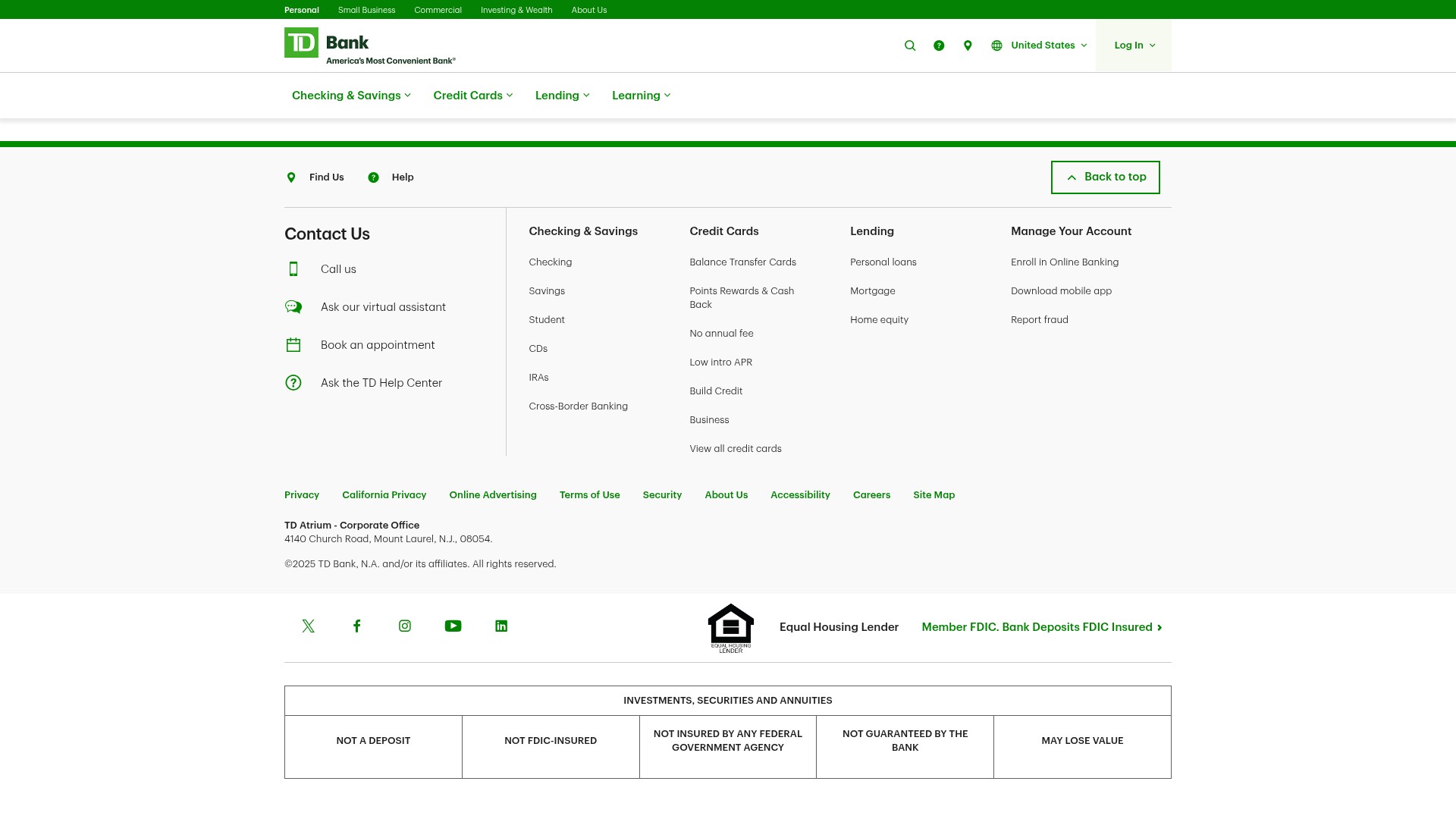Click the footer Help question mark icon
Screen dimensions: 1456x819
point(373,177)
